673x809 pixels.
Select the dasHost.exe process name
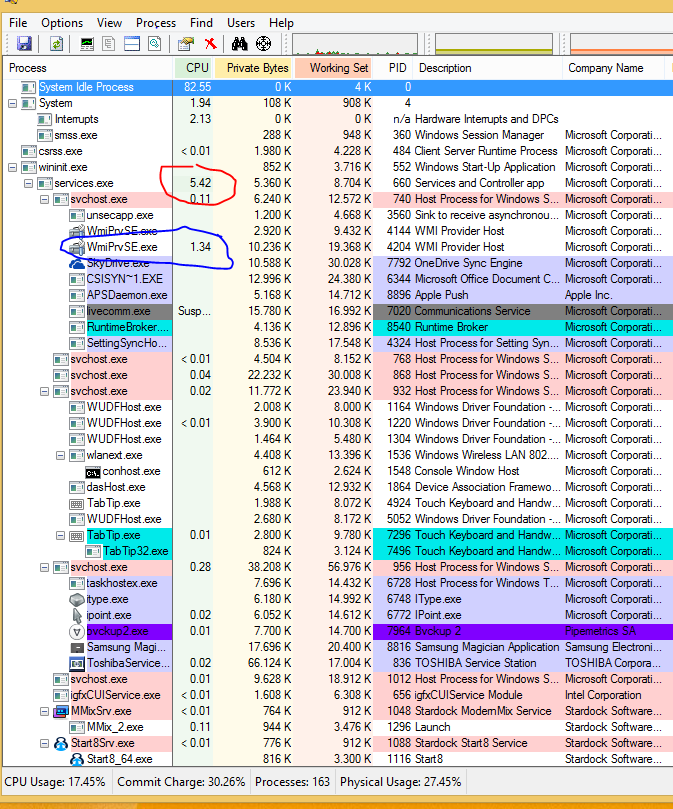pos(116,487)
